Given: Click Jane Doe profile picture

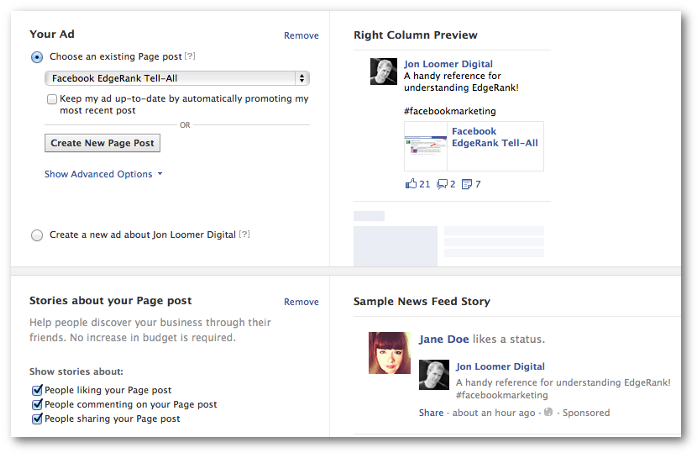Looking at the screenshot, I should click(x=389, y=353).
